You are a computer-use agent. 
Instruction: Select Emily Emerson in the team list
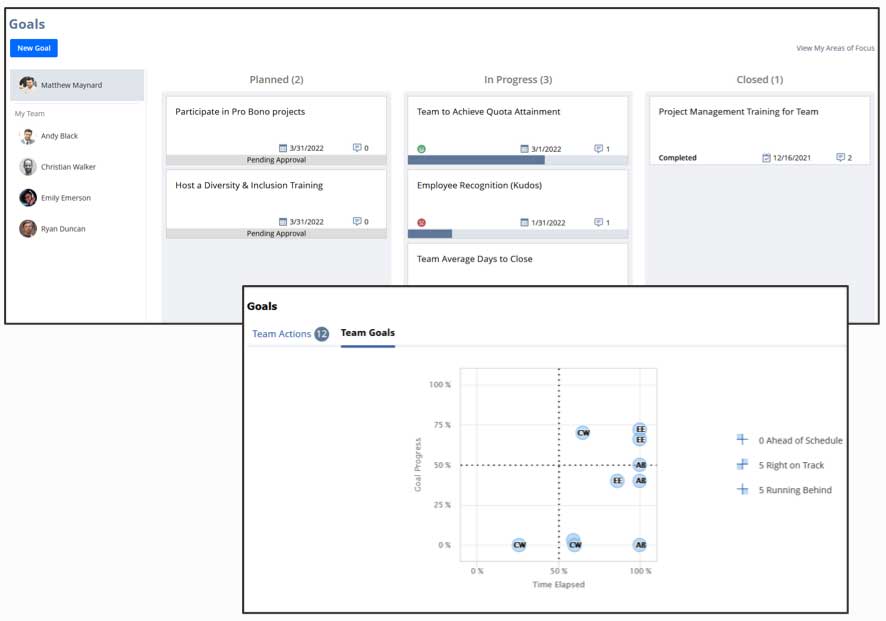click(x=65, y=198)
